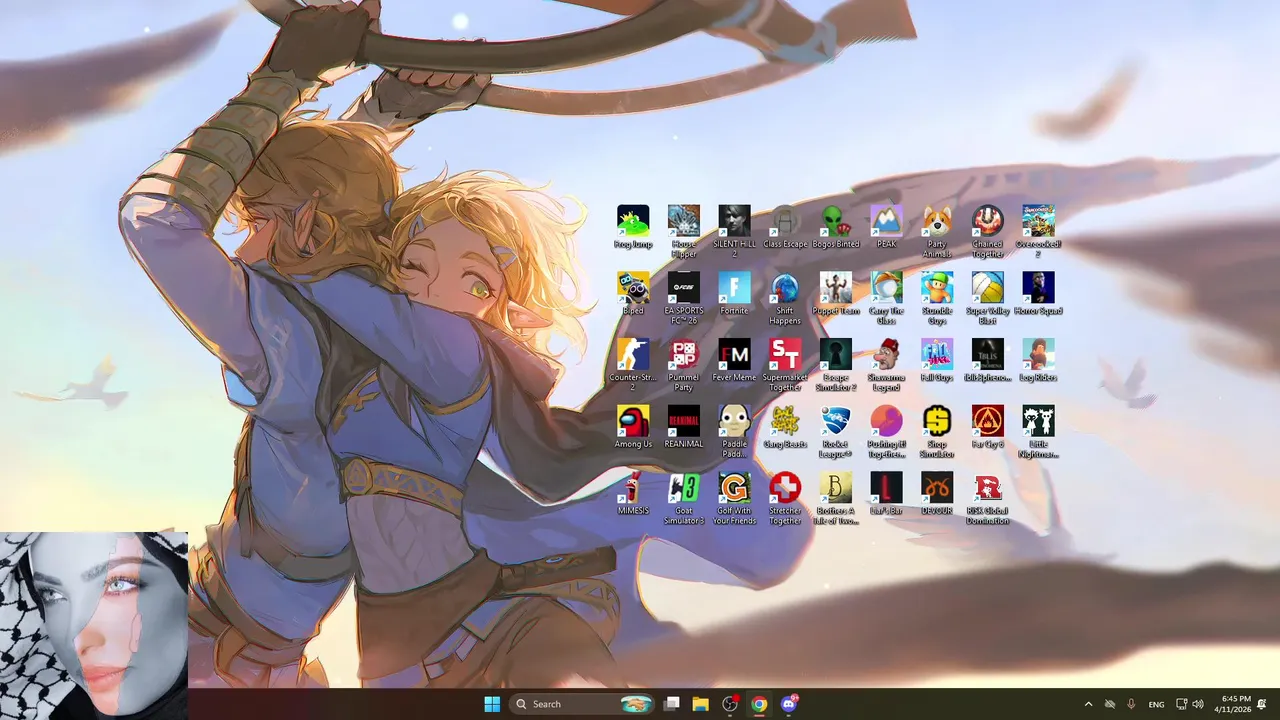Open the Pummel Party dice icon
1280x720 pixels.
[x=684, y=366]
